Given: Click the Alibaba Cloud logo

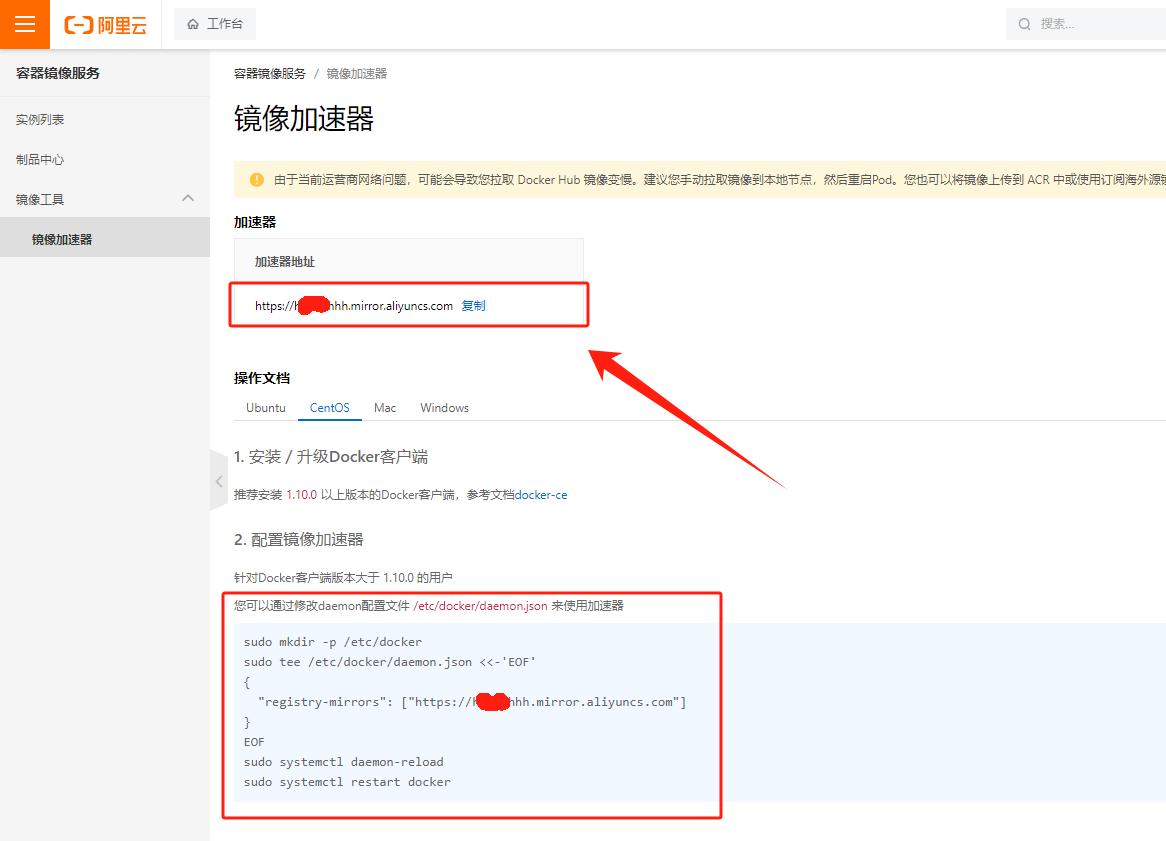Looking at the screenshot, I should click(x=106, y=25).
